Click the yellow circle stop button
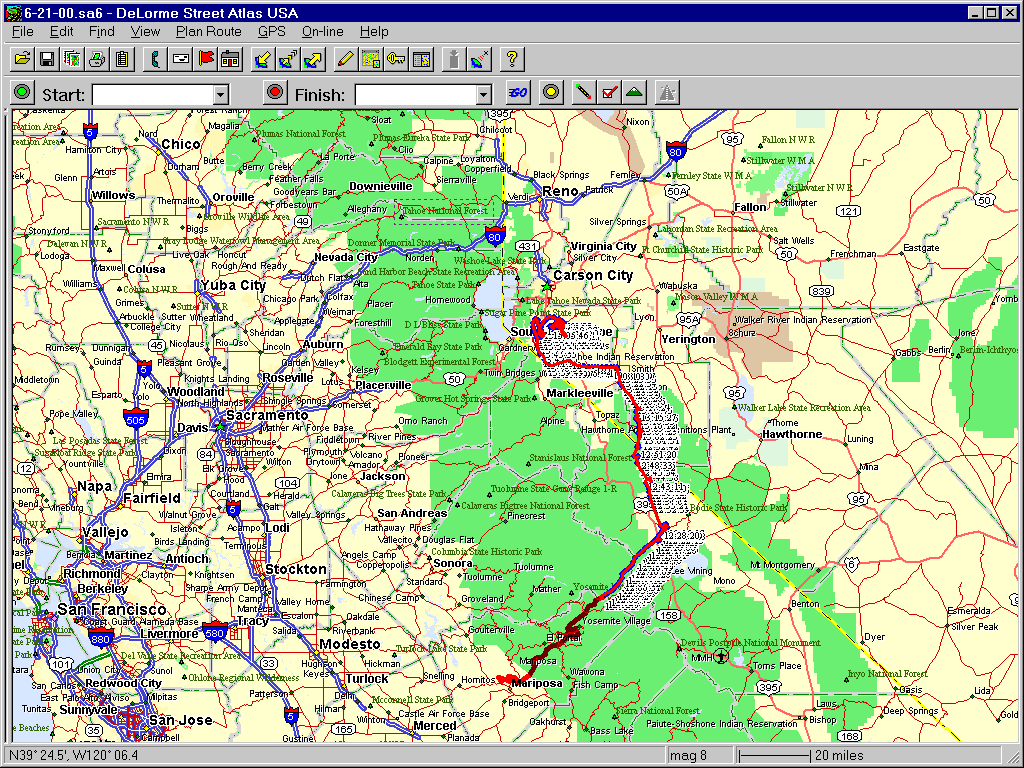This screenshot has width=1024, height=768. click(x=549, y=93)
